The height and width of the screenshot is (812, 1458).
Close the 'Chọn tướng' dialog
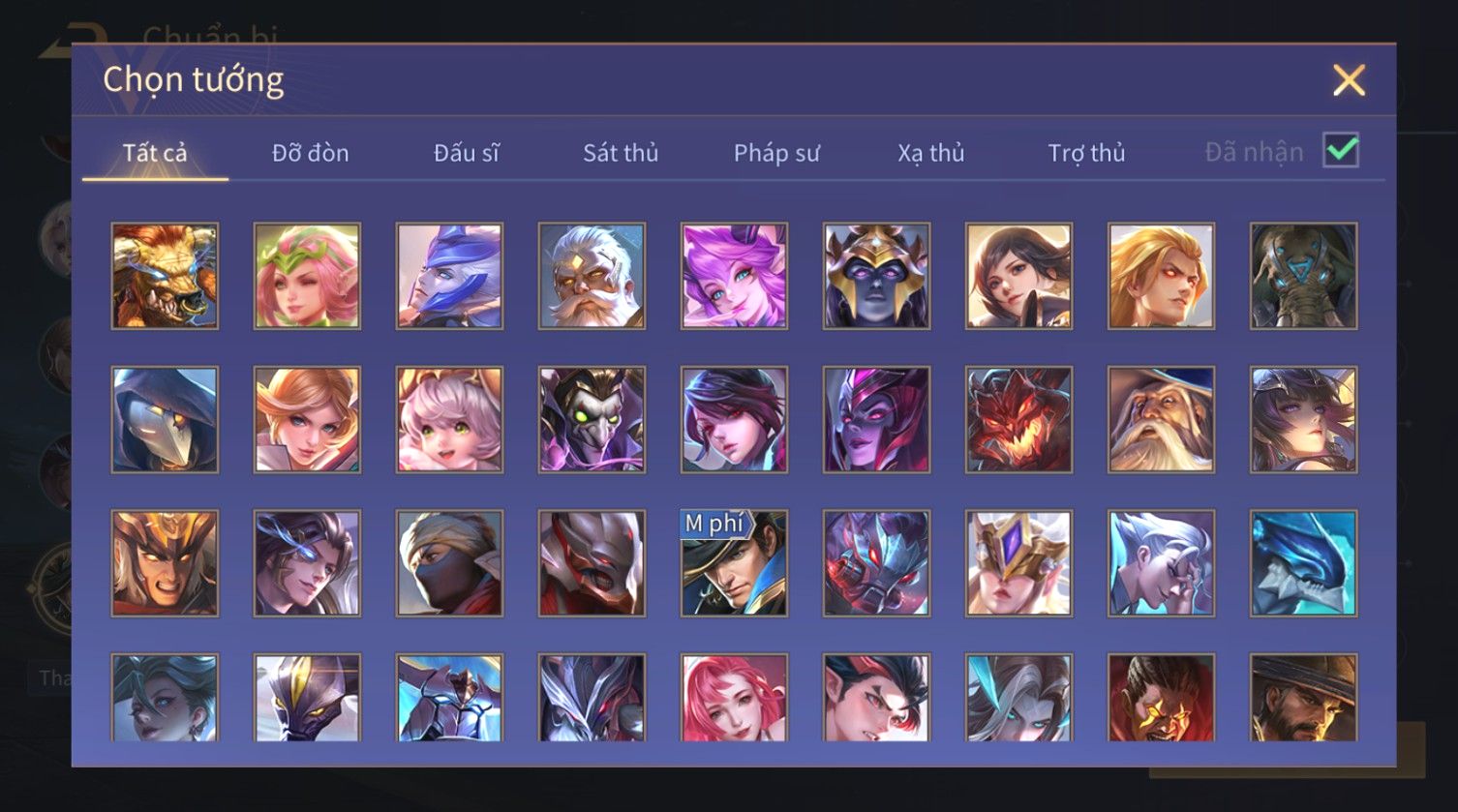(1349, 80)
